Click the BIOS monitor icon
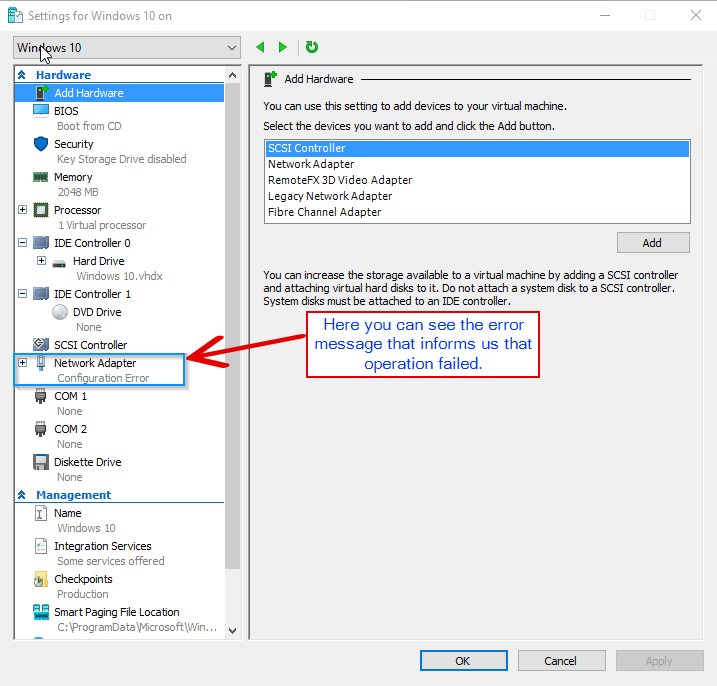717x686 pixels. coord(41,110)
